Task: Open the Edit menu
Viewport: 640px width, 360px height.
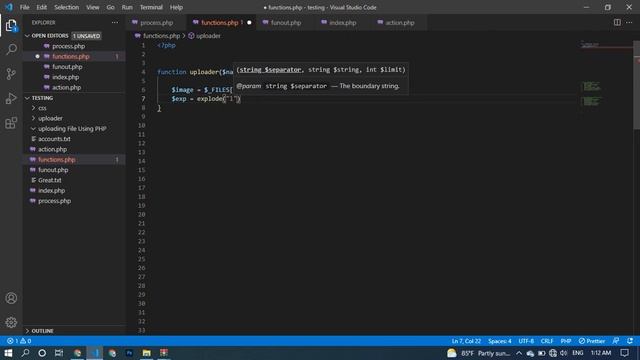Action: 42,7
